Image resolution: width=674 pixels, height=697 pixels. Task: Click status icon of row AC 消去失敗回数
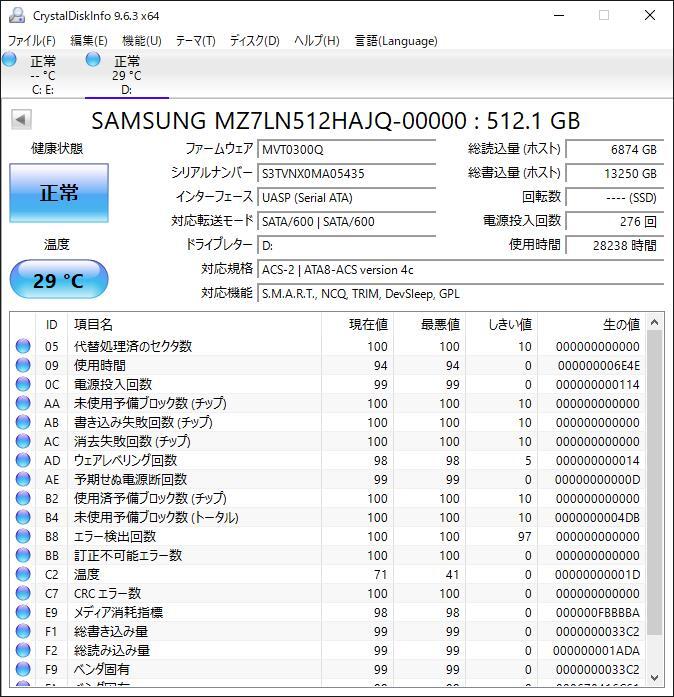(x=23, y=441)
